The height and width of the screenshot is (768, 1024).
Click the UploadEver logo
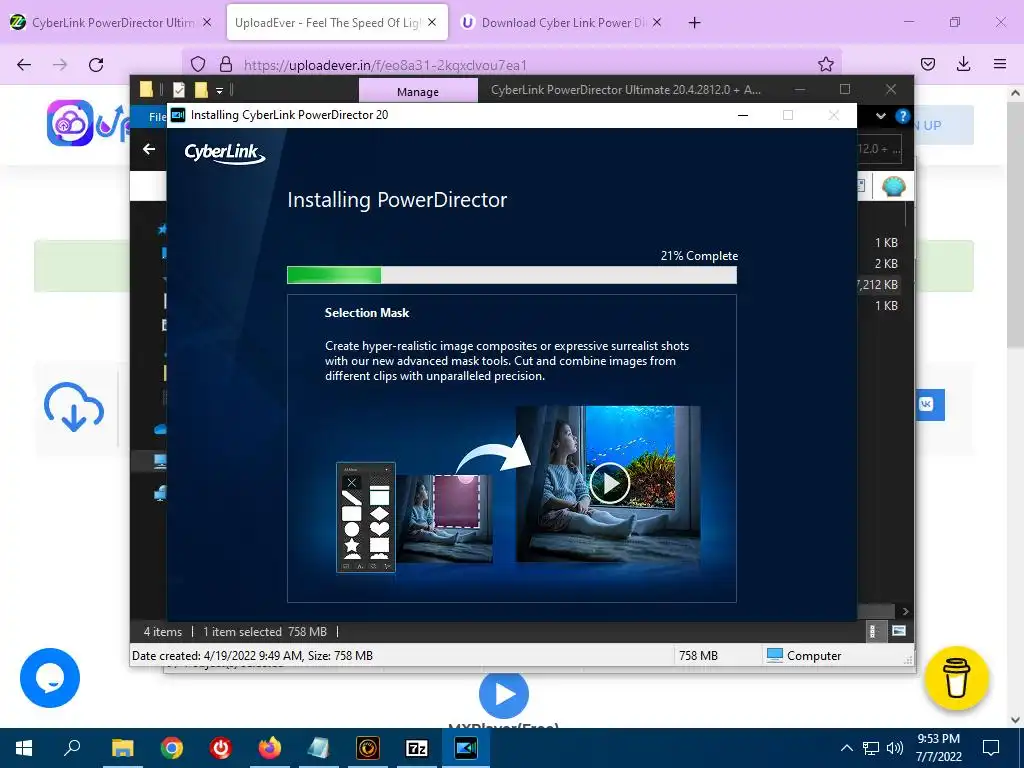[x=89, y=123]
